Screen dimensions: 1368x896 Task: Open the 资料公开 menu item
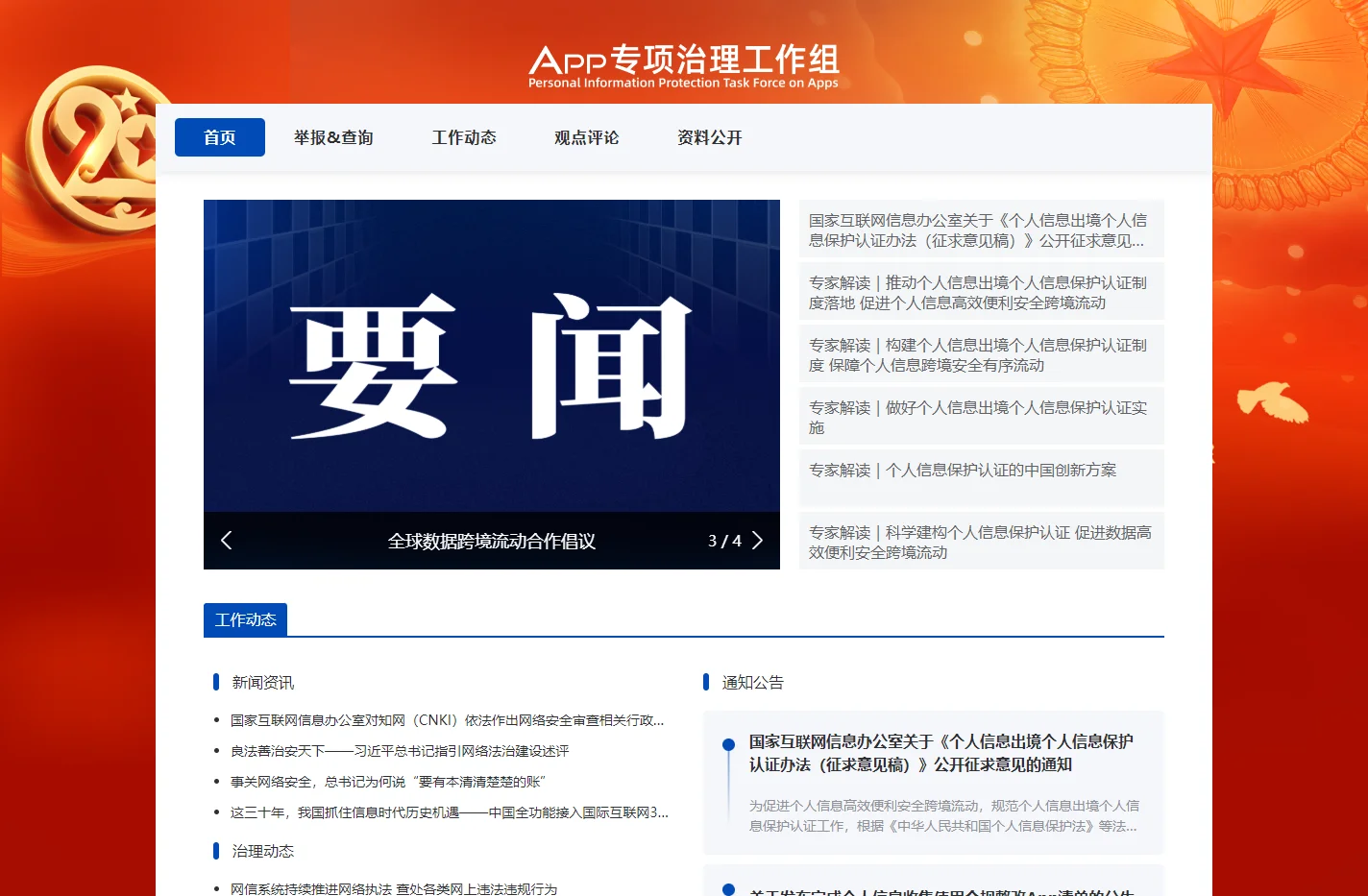point(710,137)
